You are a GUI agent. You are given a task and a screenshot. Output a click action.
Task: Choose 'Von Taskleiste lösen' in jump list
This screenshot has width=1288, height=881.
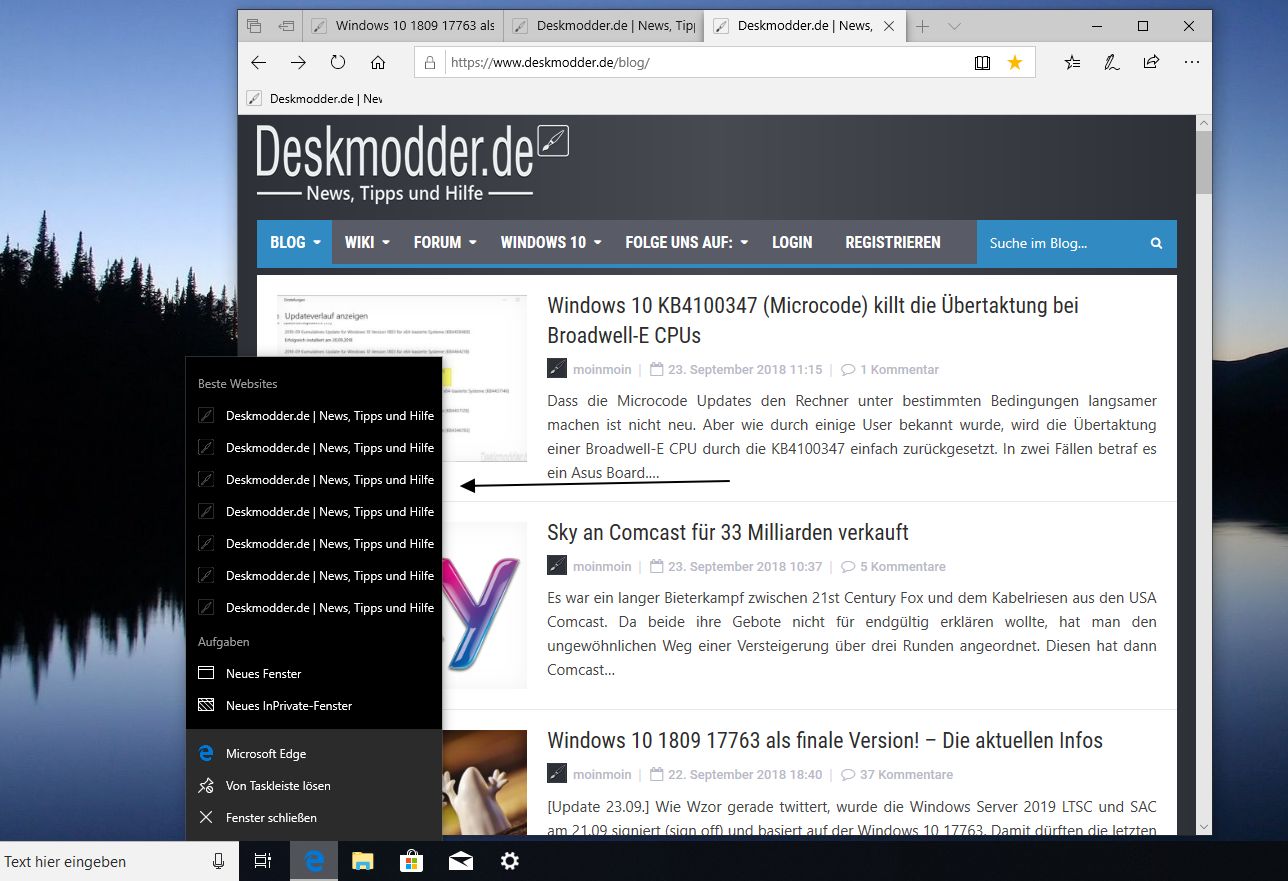314,786
